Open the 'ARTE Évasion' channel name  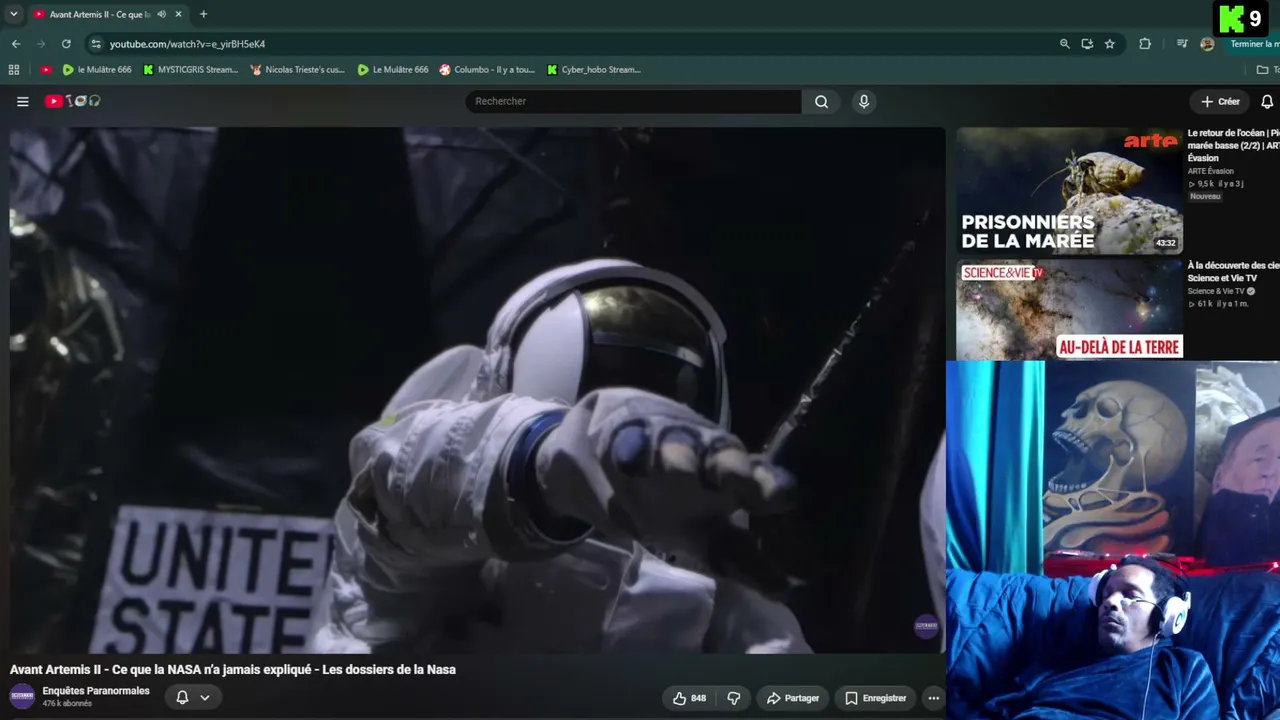tap(1211, 171)
